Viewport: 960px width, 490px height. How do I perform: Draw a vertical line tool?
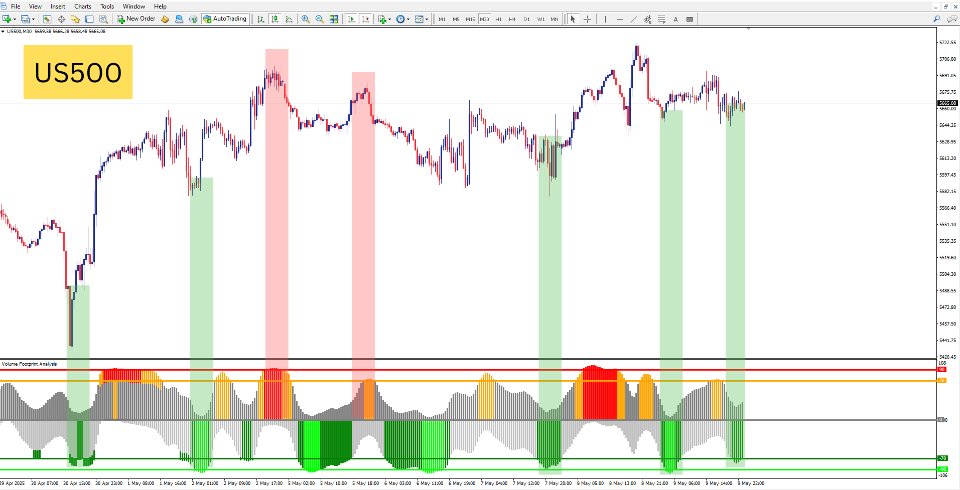point(605,19)
